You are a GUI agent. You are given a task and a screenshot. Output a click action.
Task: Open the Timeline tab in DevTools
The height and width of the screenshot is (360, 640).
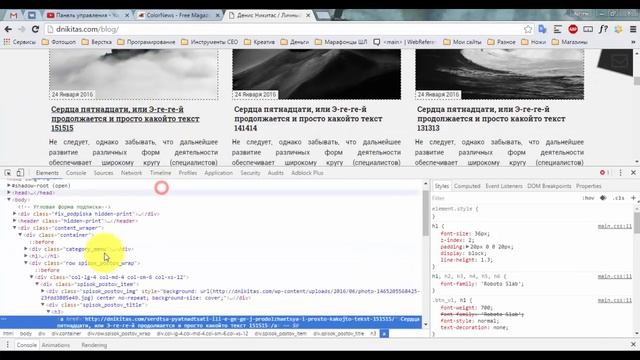tap(160, 173)
